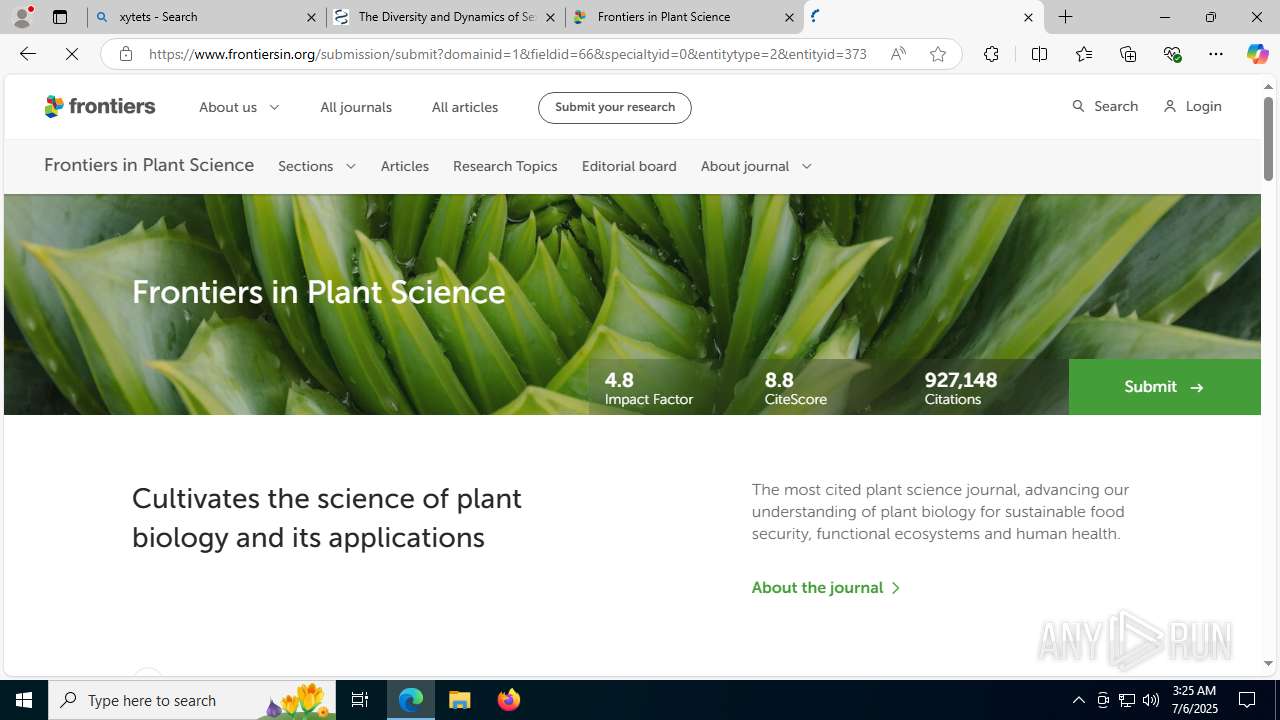Click the Frontiers logo
This screenshot has height=720, width=1280.
click(x=100, y=106)
